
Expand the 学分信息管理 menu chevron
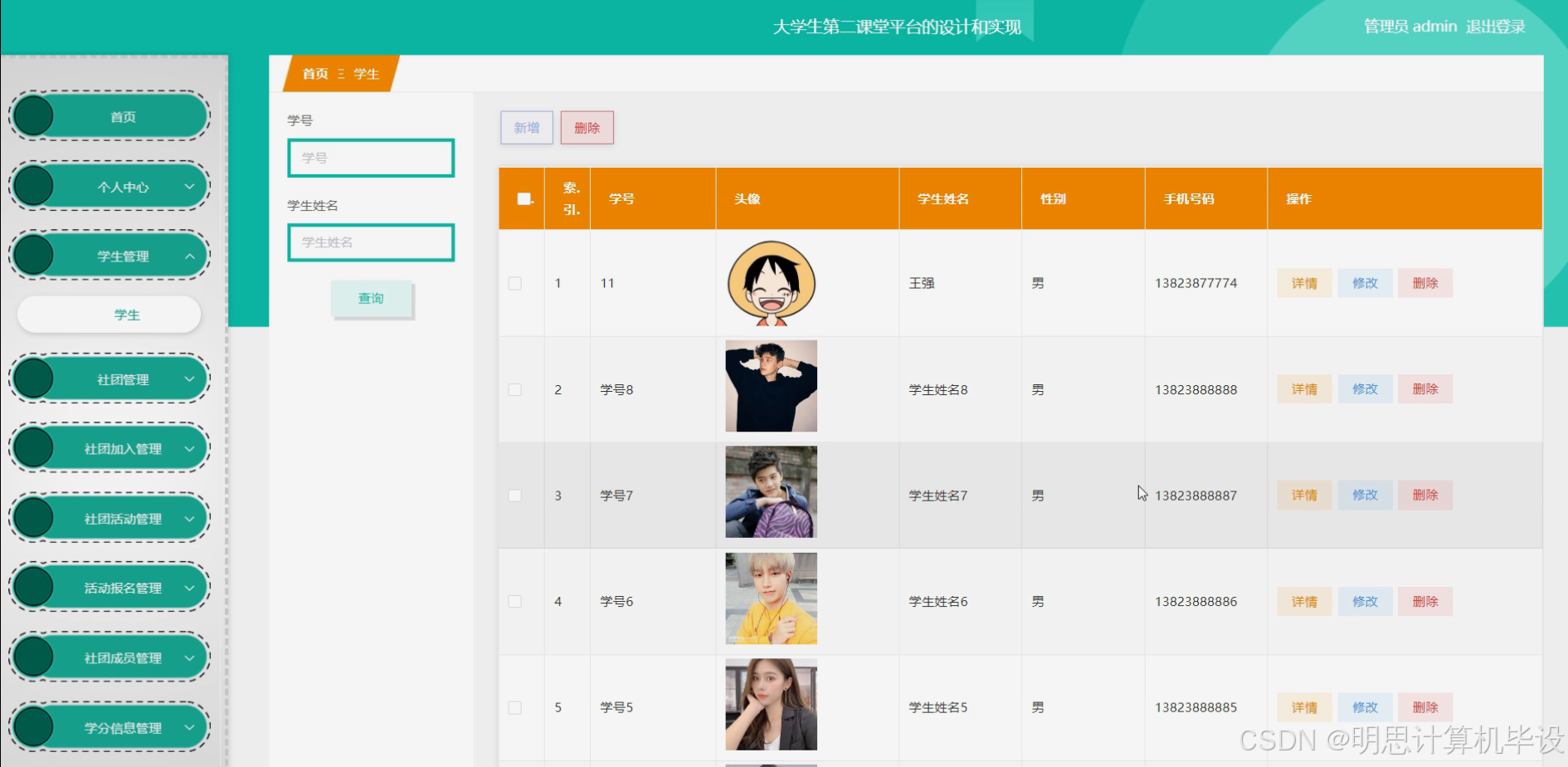pos(189,727)
